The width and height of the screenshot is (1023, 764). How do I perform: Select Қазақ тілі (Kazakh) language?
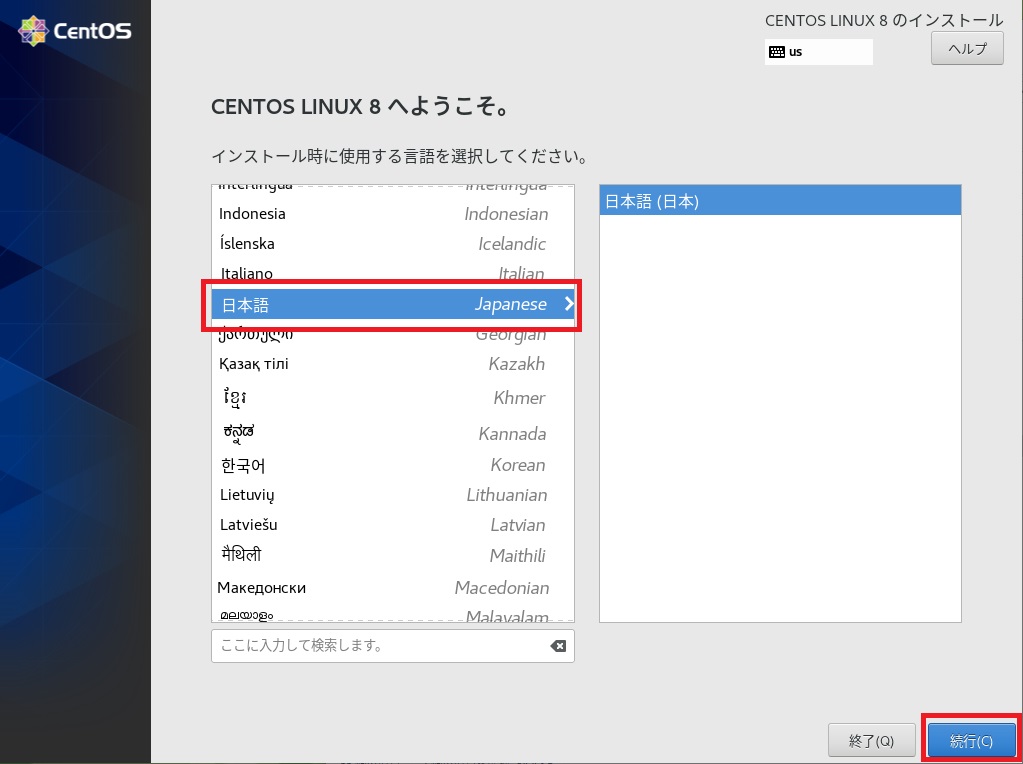click(393, 364)
